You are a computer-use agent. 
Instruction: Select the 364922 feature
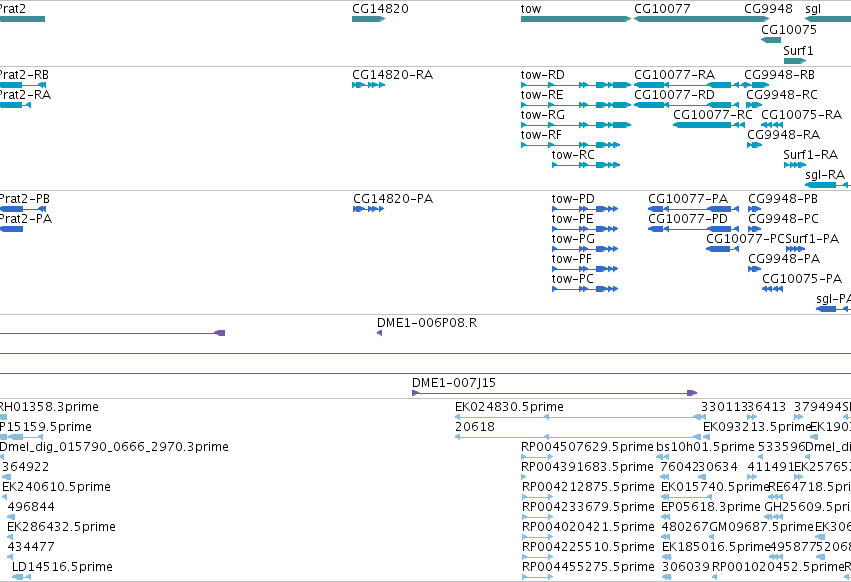point(7,477)
